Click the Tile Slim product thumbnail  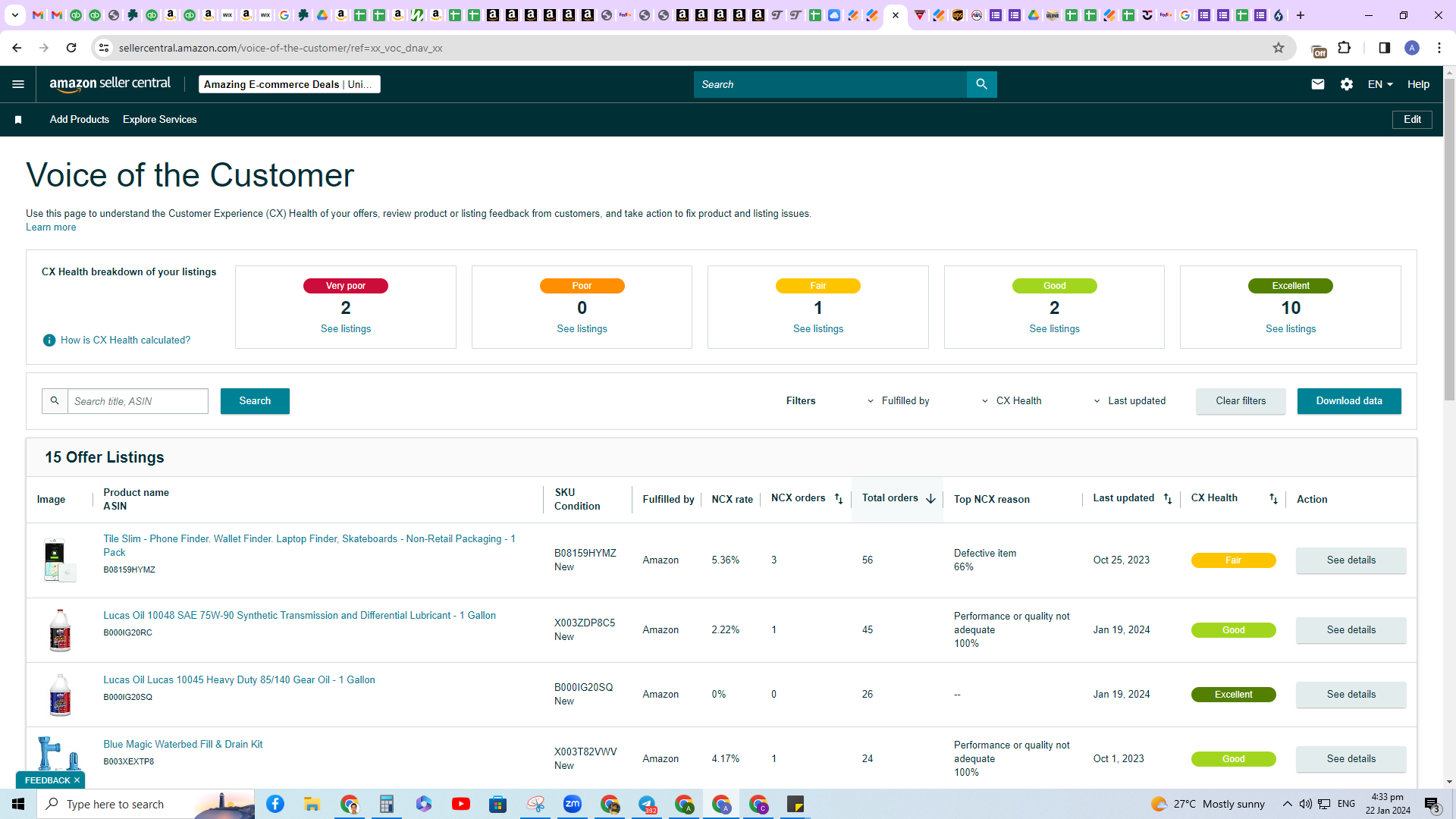(59, 560)
